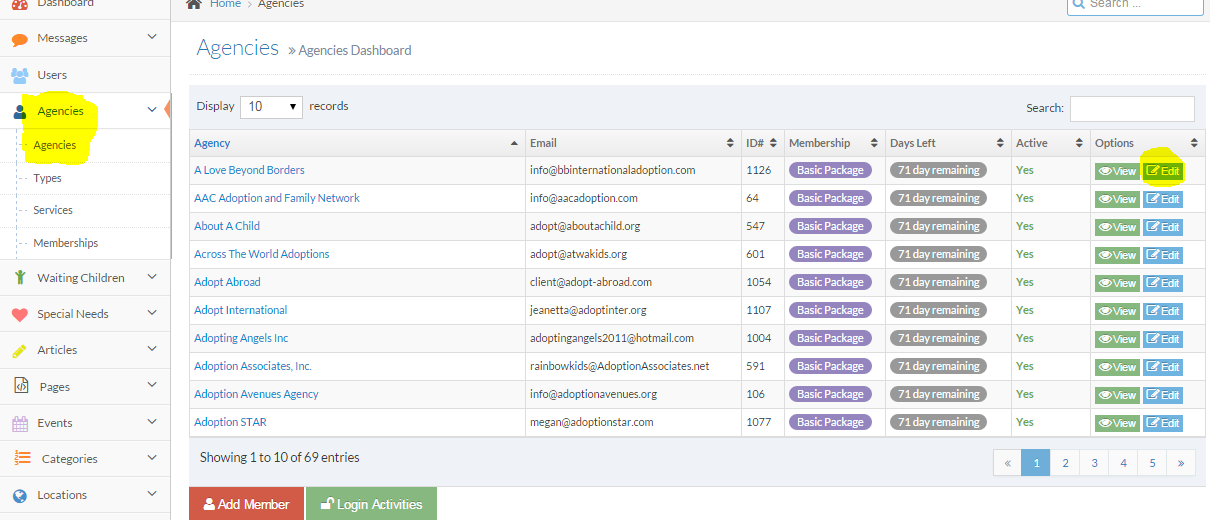Focus the top header search box
Screen dimensions: 1210x520
coord(1135,5)
